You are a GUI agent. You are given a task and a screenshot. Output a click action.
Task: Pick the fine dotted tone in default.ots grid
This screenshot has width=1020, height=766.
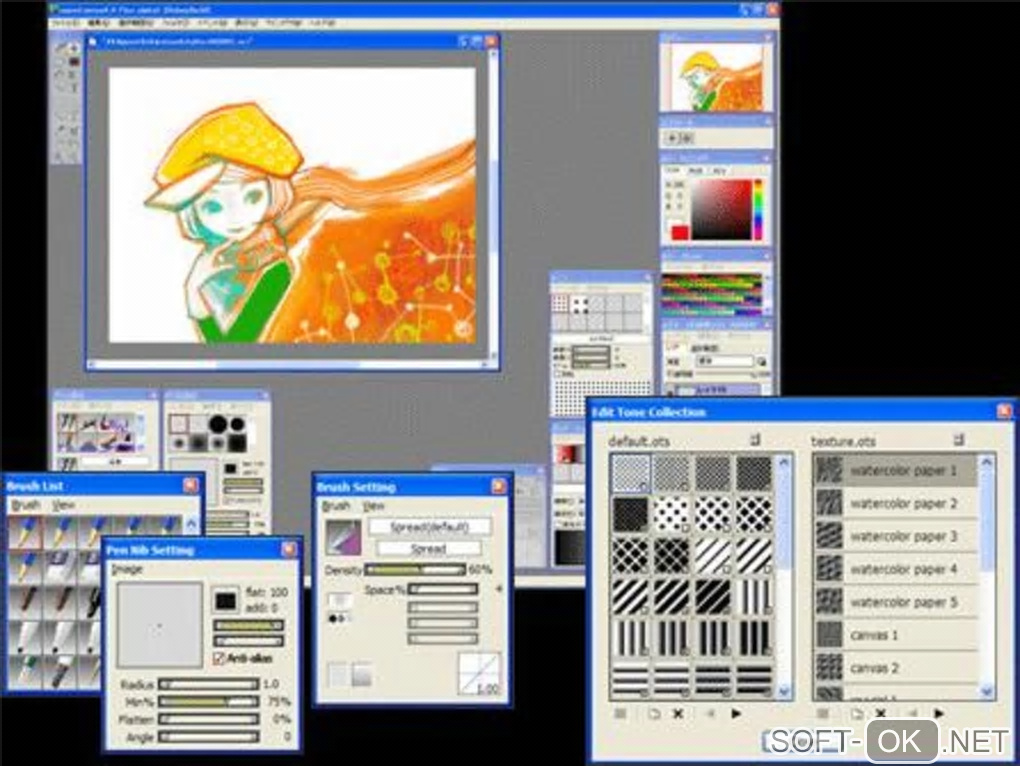(631, 473)
